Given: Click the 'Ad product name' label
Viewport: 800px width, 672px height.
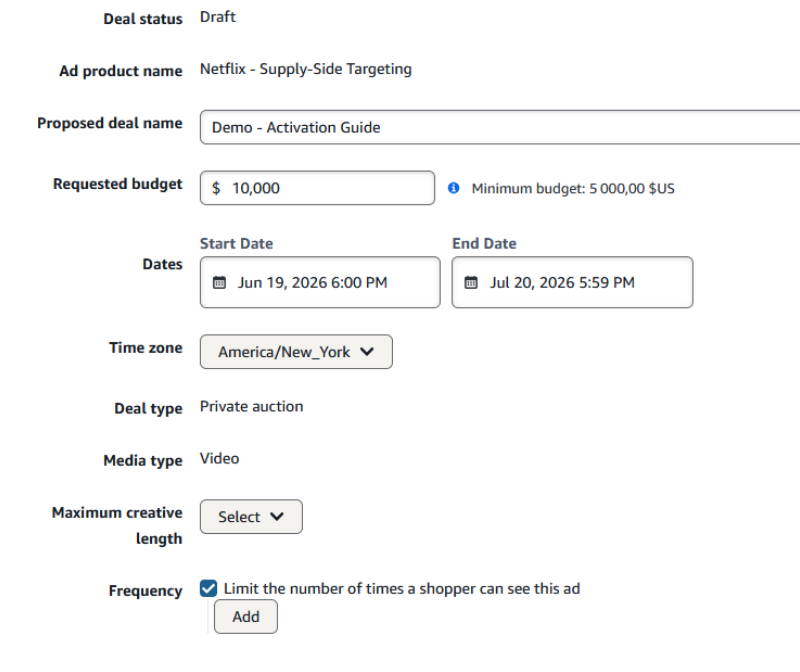Looking at the screenshot, I should coord(120,71).
